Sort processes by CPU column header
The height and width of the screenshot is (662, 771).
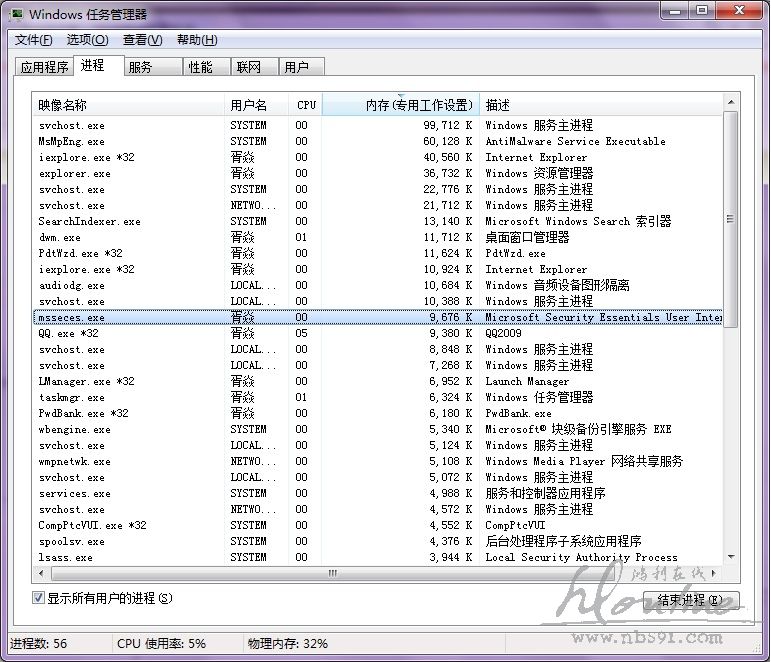coord(306,105)
